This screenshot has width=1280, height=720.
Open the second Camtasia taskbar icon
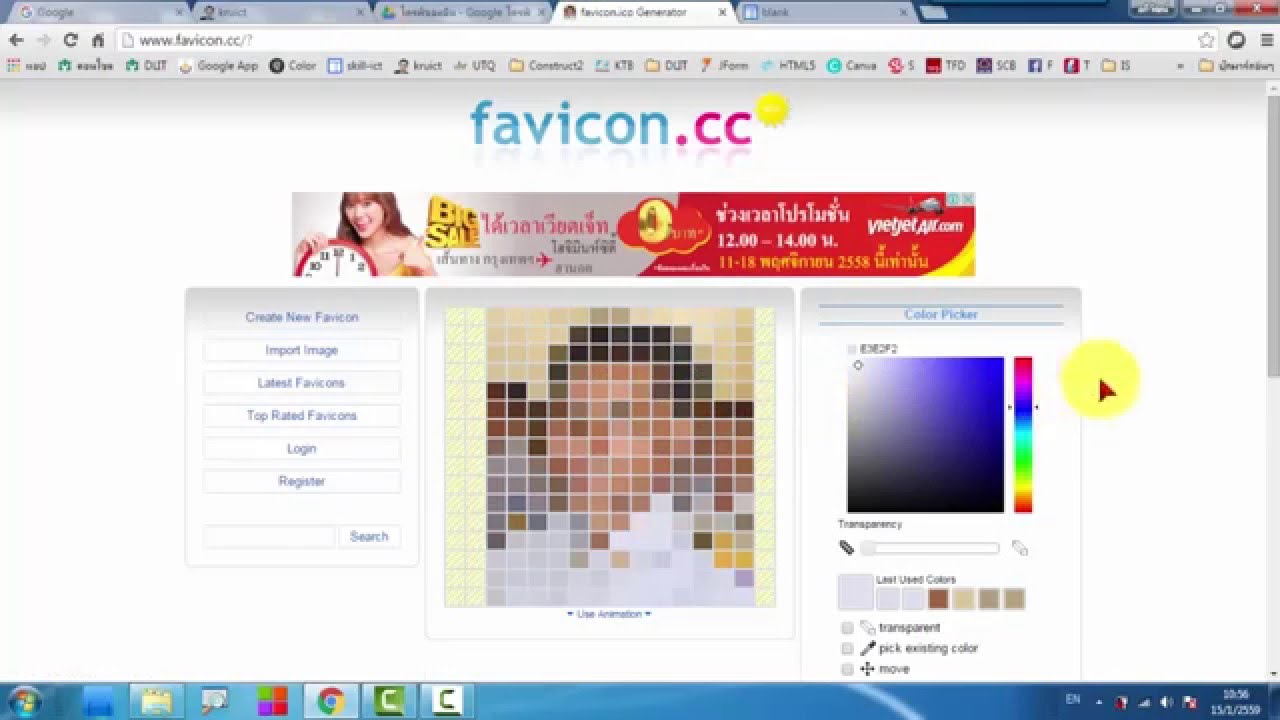(x=446, y=701)
